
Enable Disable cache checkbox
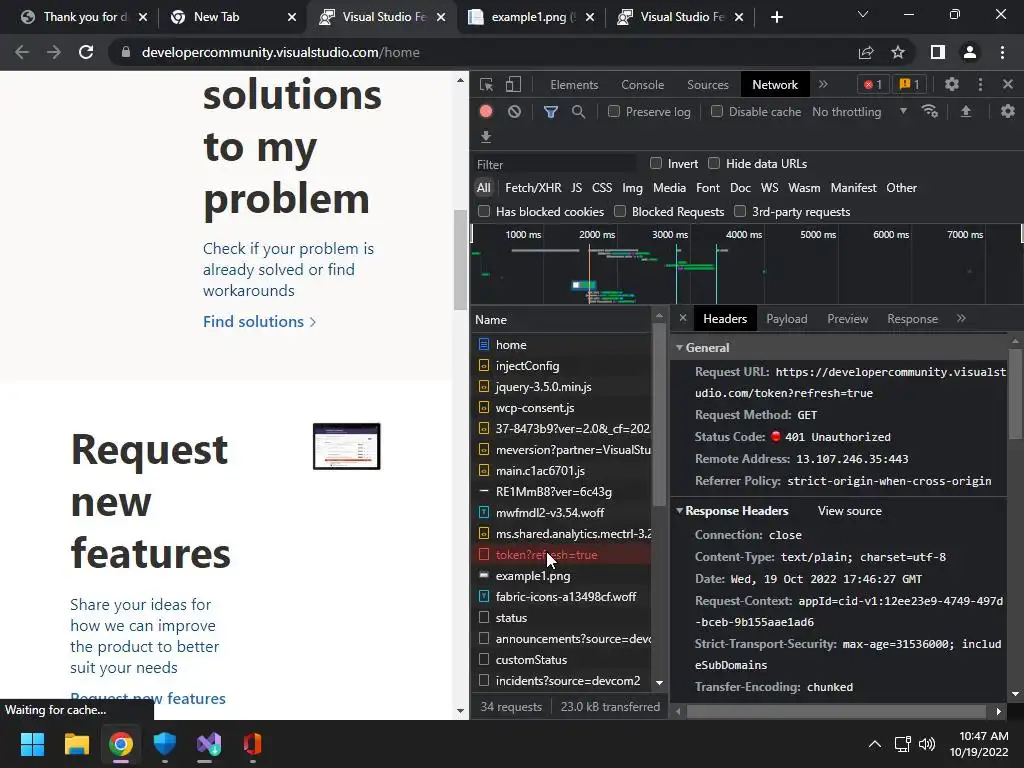(717, 111)
